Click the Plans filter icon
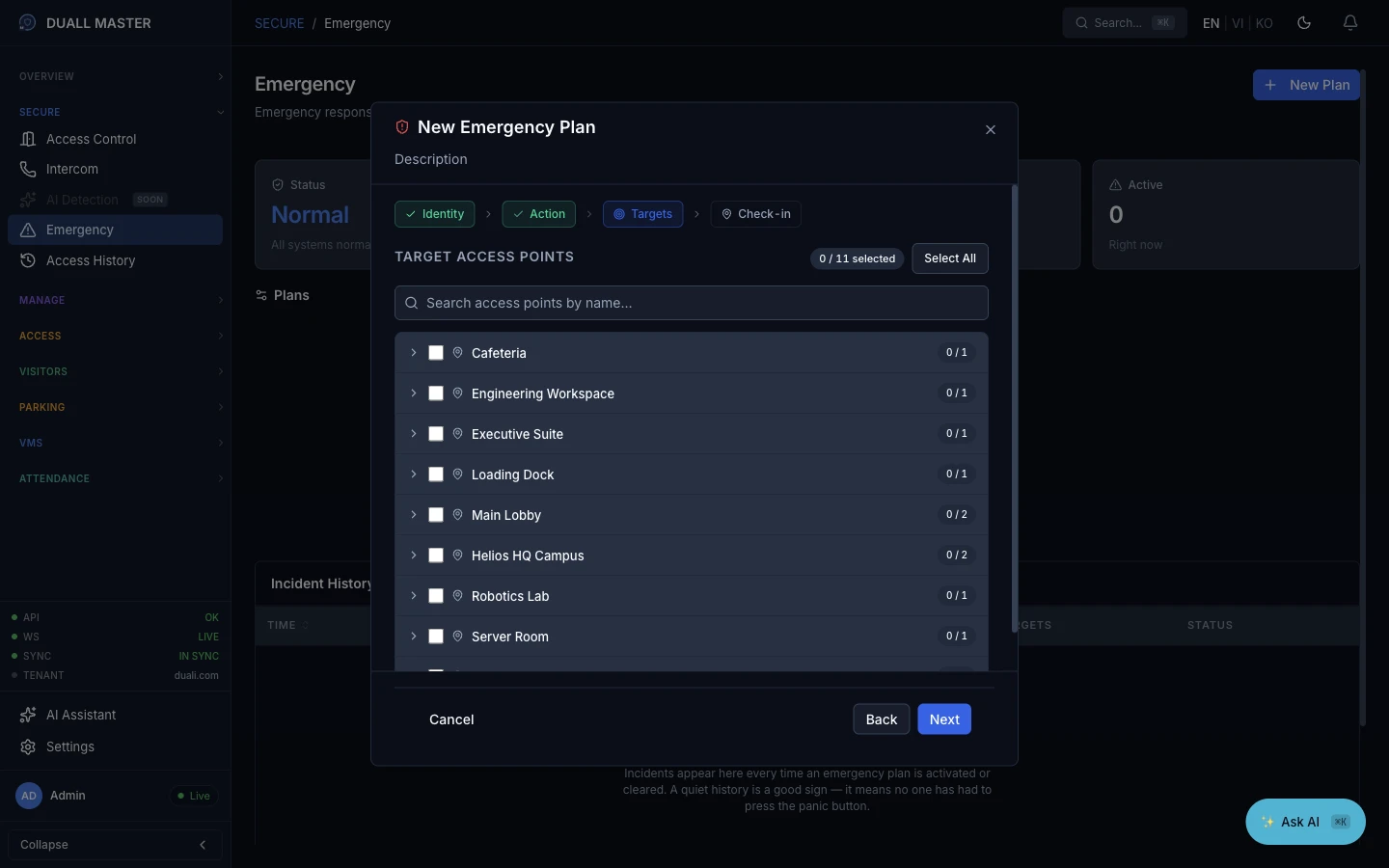 tap(261, 295)
